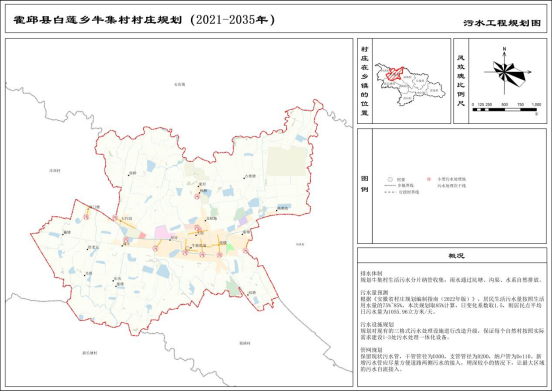Click the westernmost sewage treatment icon on map
553x391 pixels.
point(86,217)
